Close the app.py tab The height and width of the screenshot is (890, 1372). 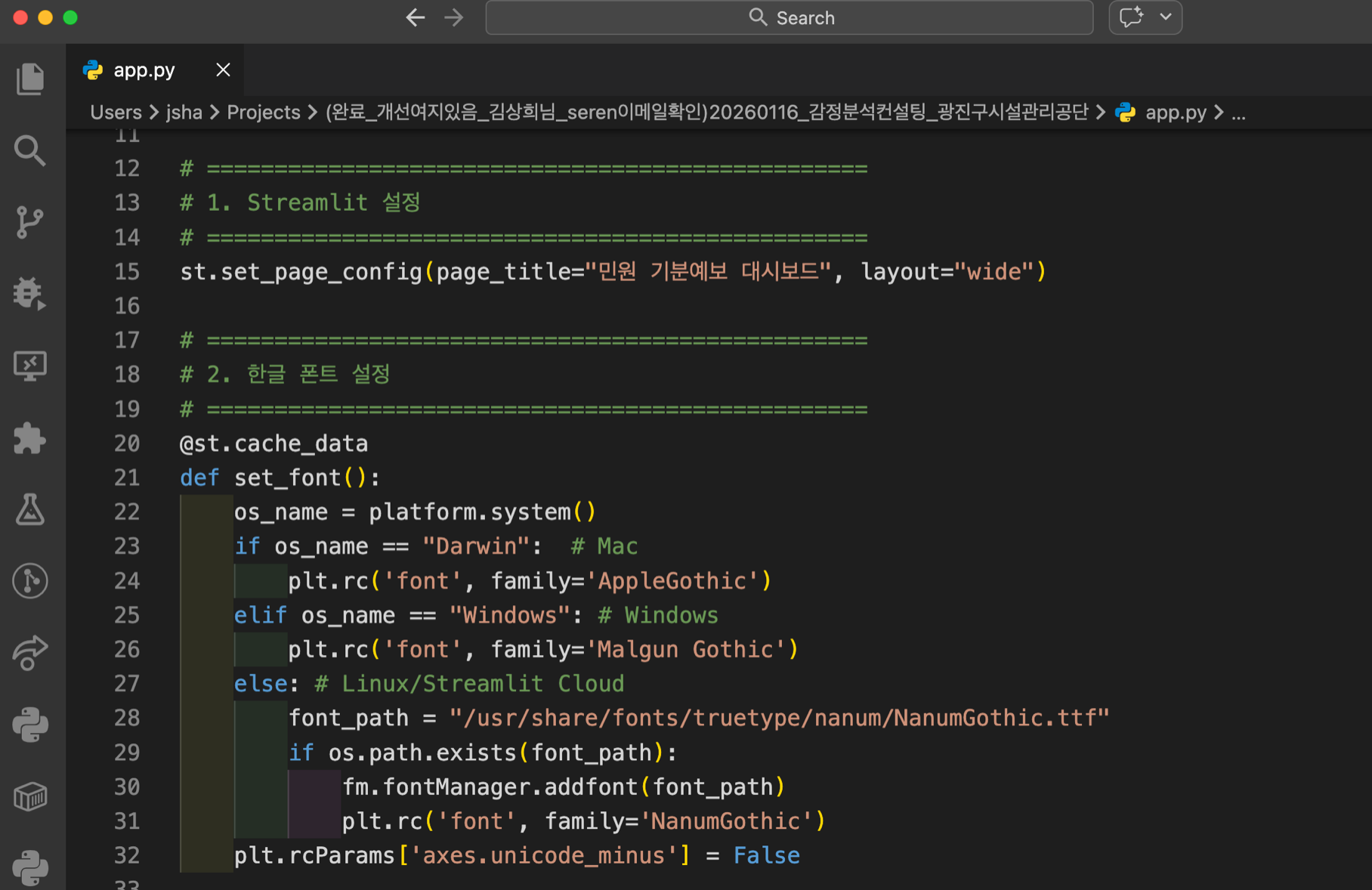223,70
